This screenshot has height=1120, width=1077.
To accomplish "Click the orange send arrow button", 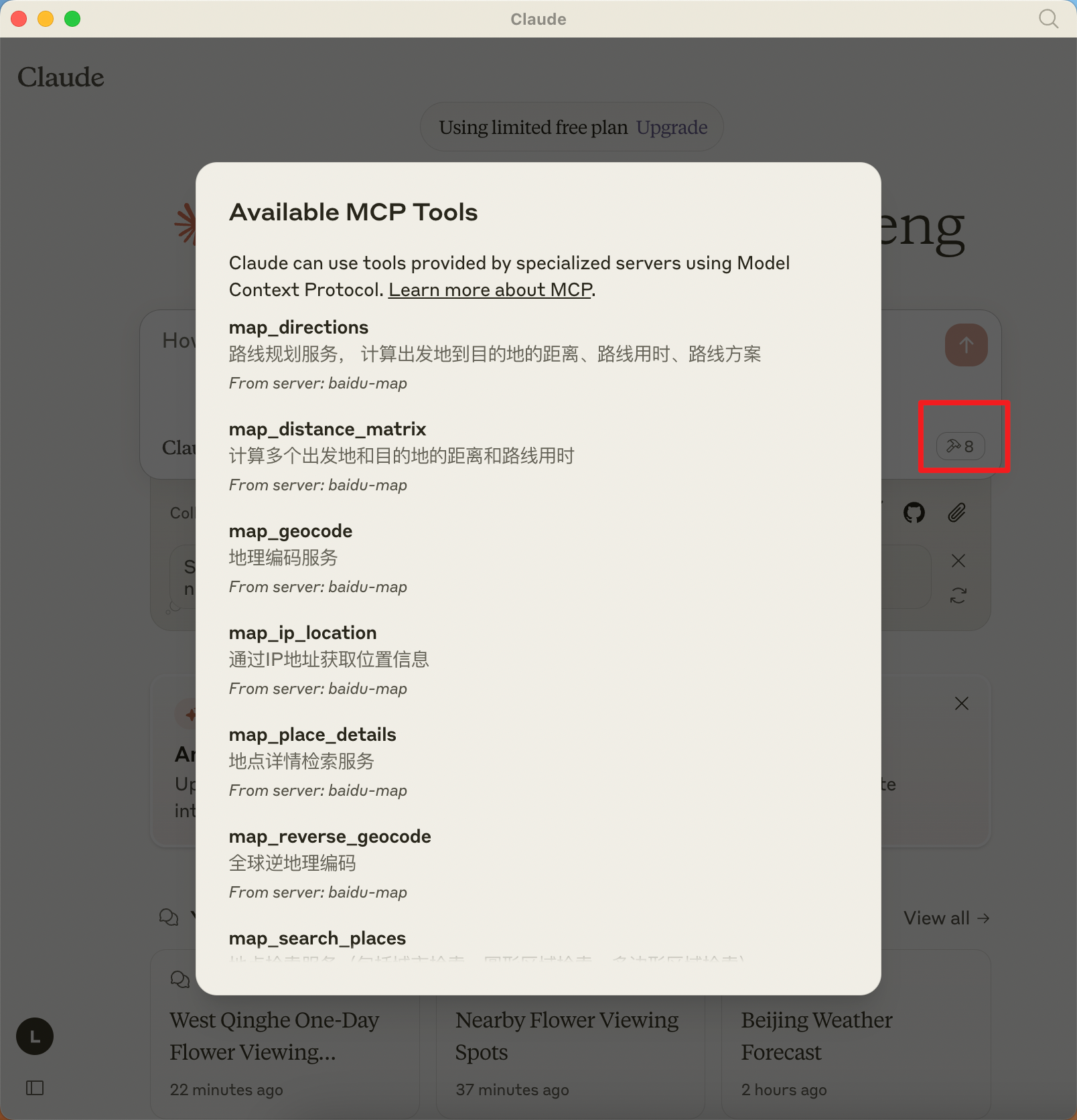I will pyautogui.click(x=966, y=345).
